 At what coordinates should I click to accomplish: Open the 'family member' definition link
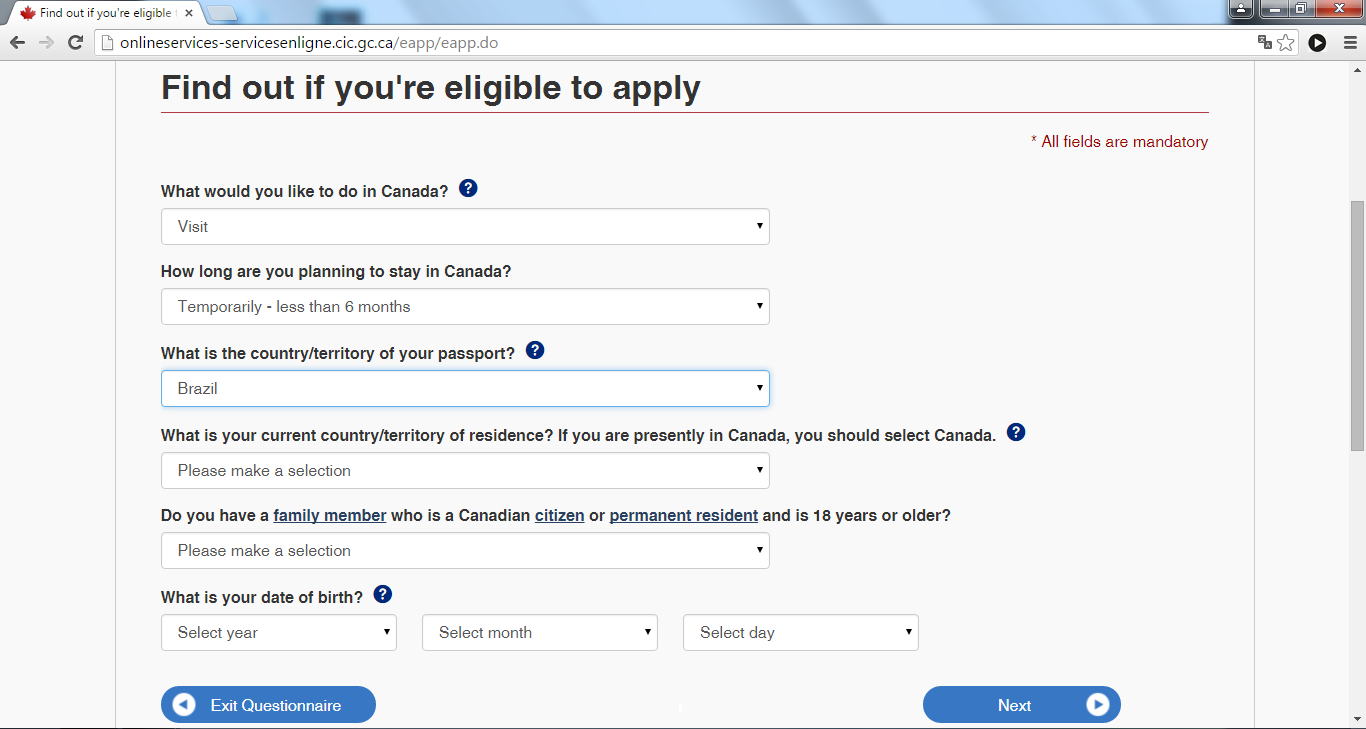click(330, 516)
